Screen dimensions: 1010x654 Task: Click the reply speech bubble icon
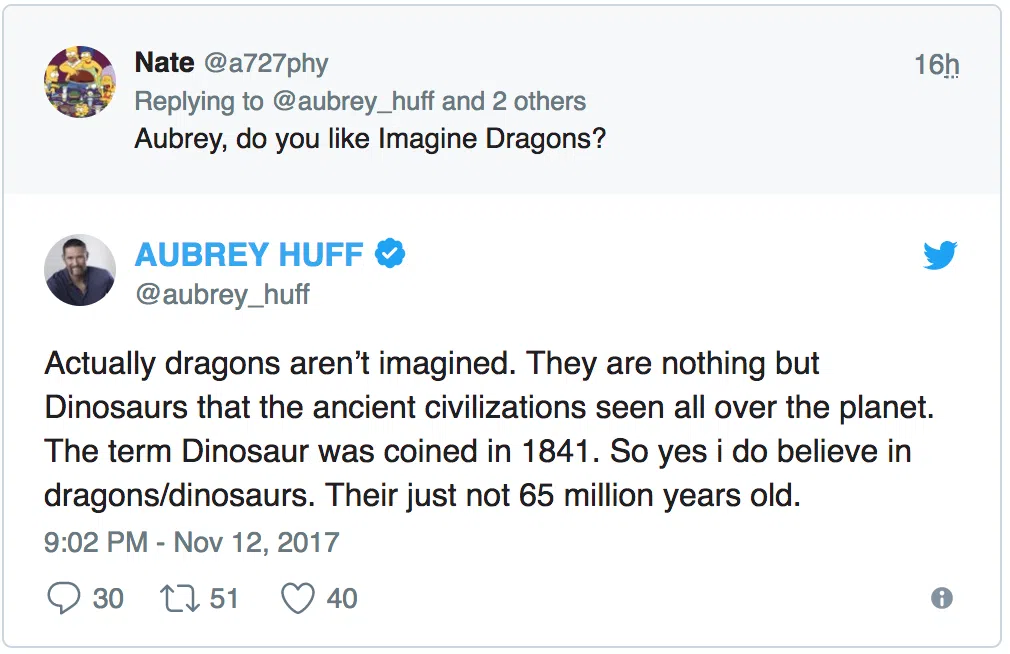tap(64, 598)
